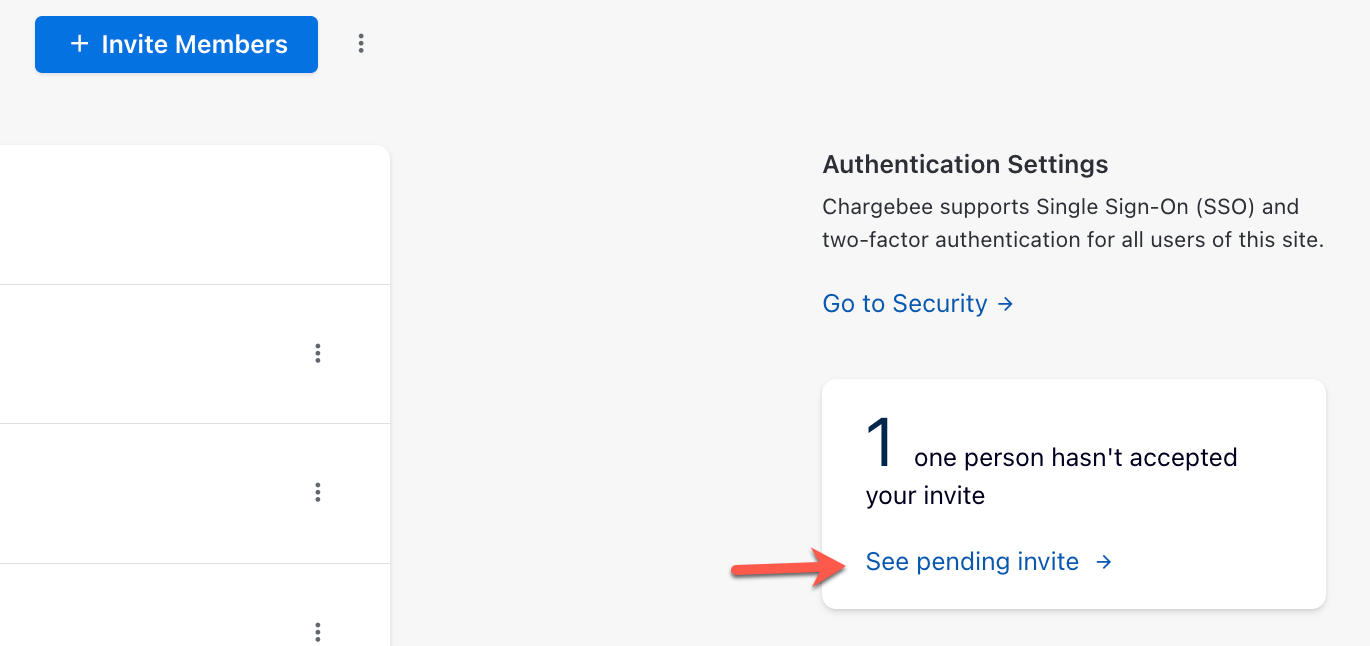The image size is (1370, 646).
Task: Click the Authentication Settings heading
Action: (x=965, y=164)
